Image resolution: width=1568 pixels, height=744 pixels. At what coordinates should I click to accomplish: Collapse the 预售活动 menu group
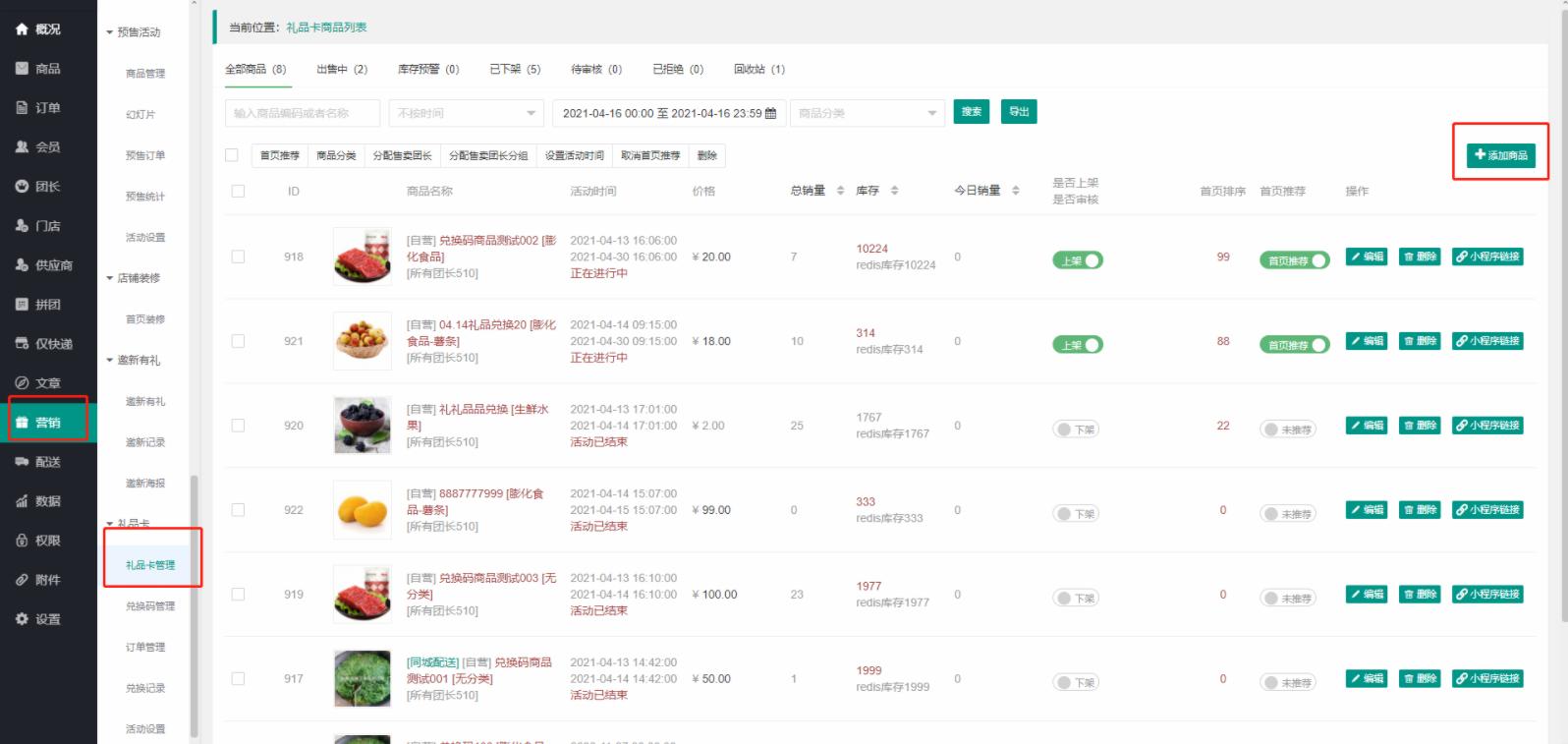(x=134, y=32)
